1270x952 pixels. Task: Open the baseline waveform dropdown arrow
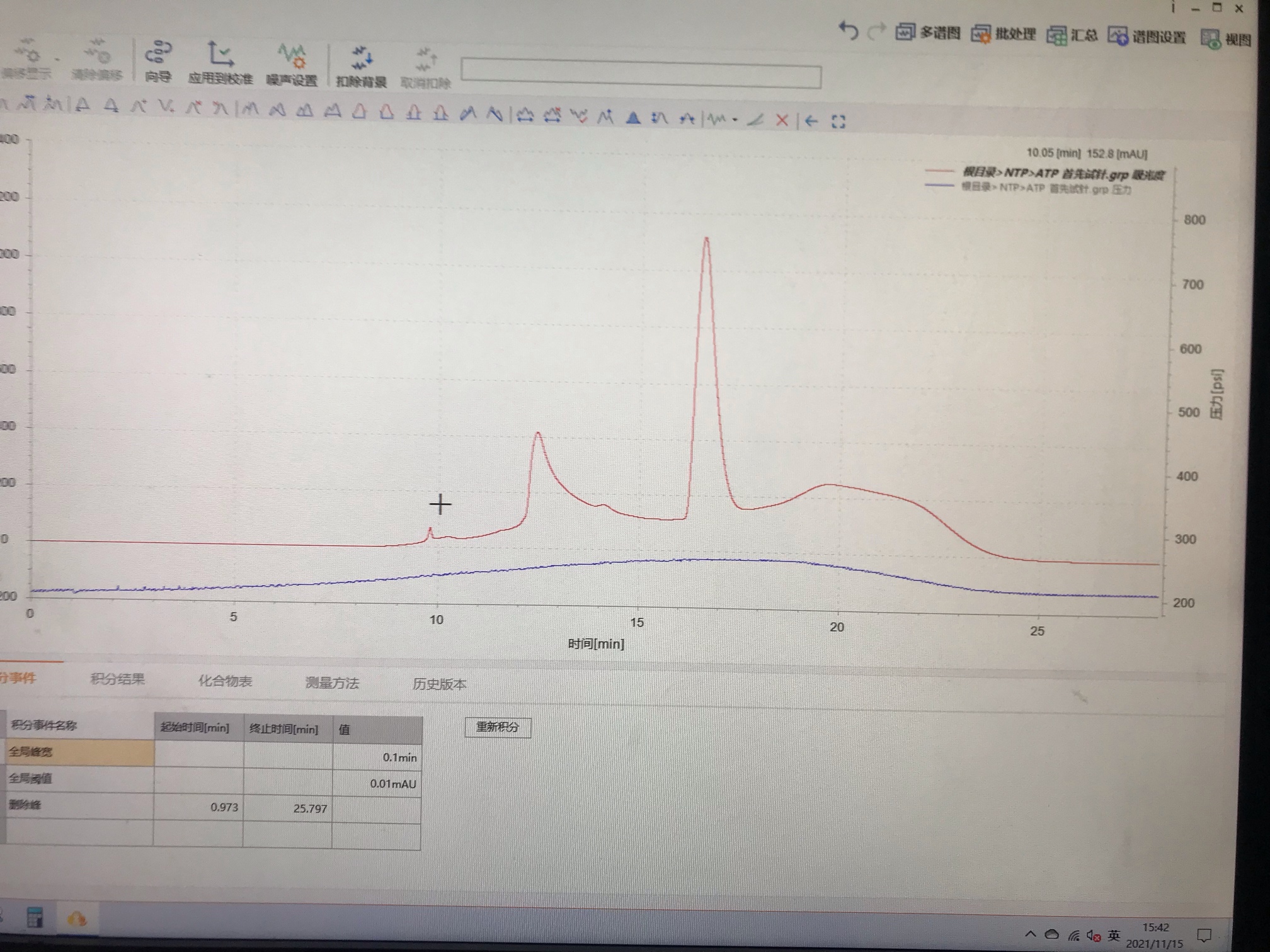(735, 119)
